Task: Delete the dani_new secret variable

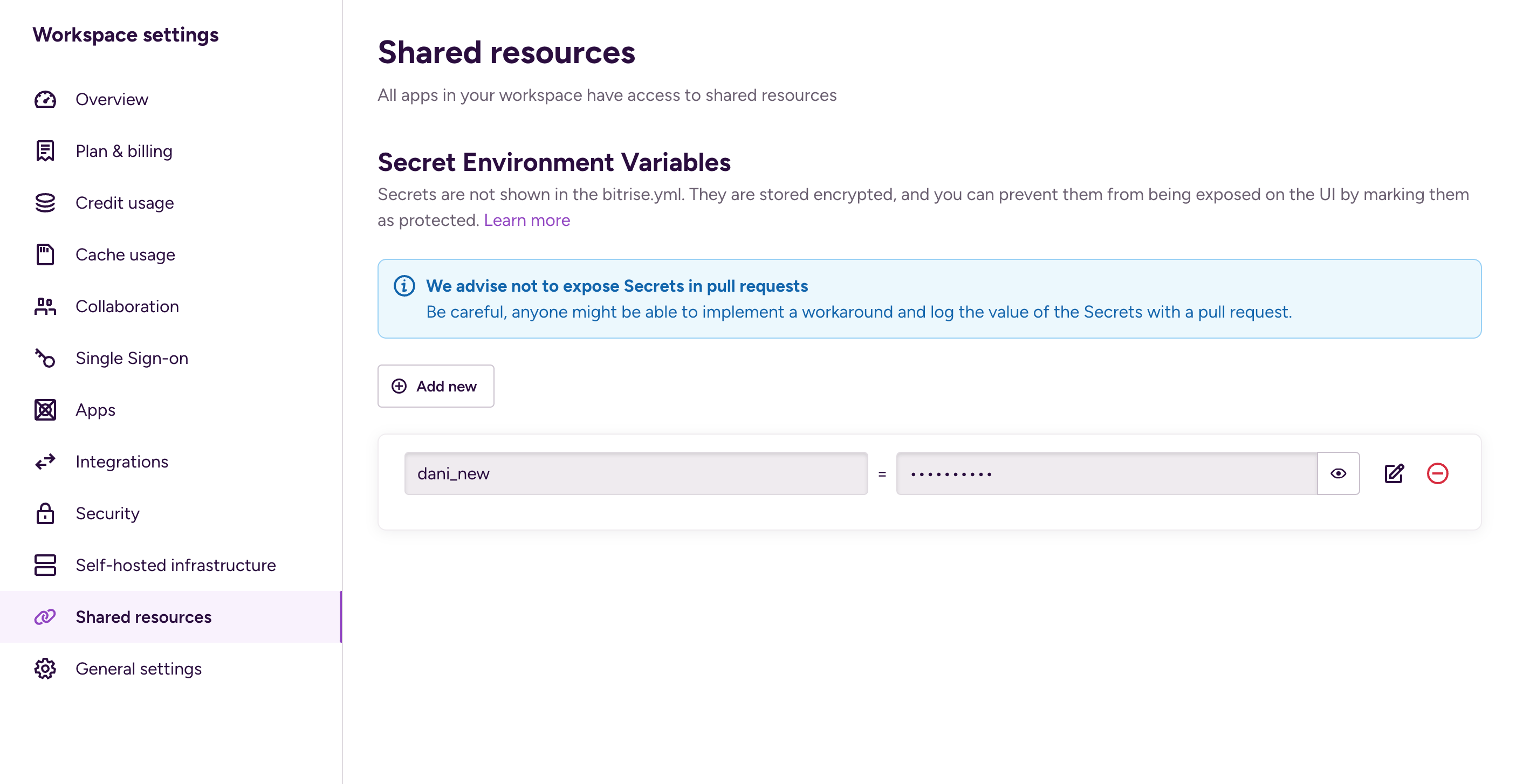Action: (1437, 473)
